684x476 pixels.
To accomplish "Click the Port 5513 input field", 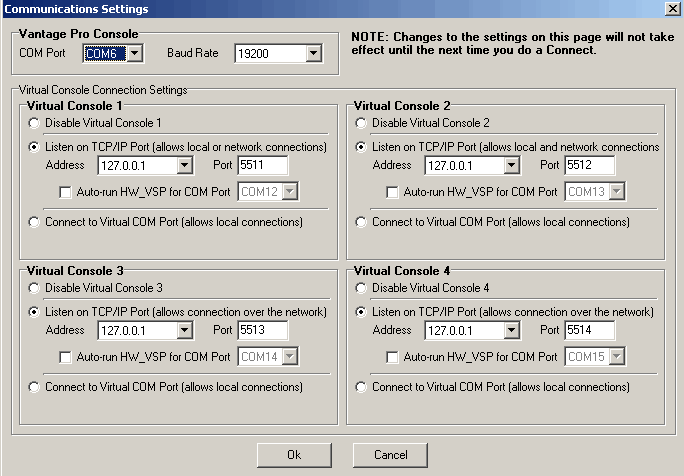I will 262,330.
